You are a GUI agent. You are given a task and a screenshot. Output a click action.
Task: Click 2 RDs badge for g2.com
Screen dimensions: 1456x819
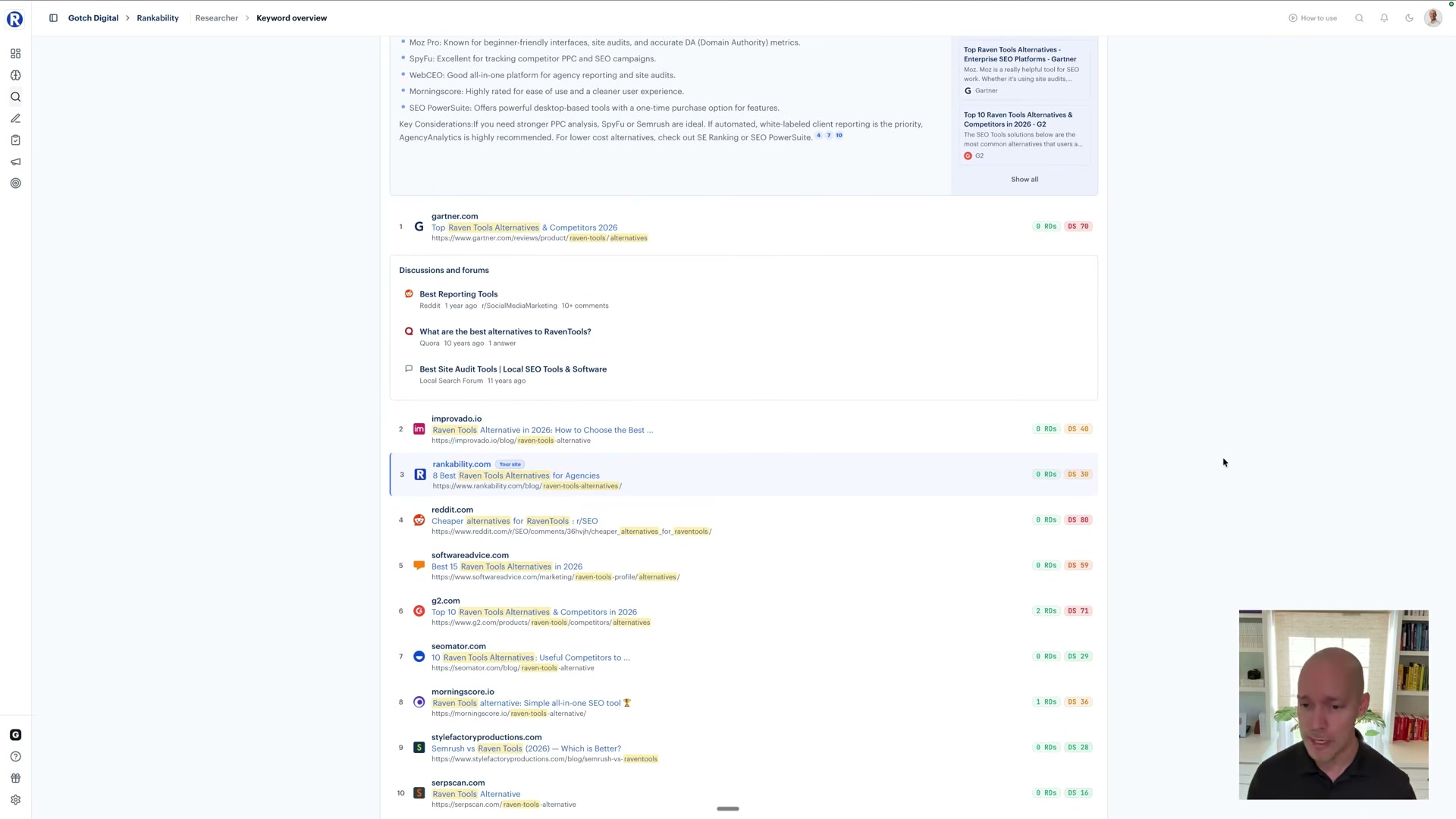click(1046, 611)
